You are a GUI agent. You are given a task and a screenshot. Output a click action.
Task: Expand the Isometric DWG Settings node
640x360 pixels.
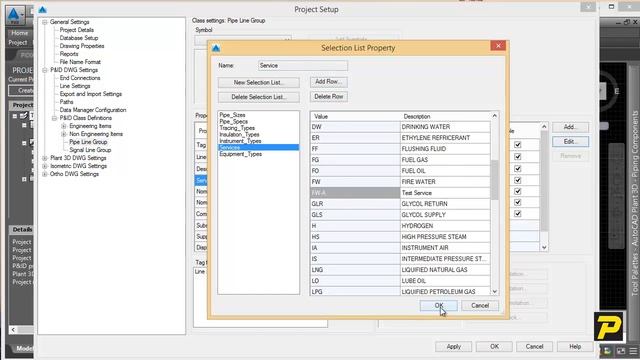tap(45, 166)
